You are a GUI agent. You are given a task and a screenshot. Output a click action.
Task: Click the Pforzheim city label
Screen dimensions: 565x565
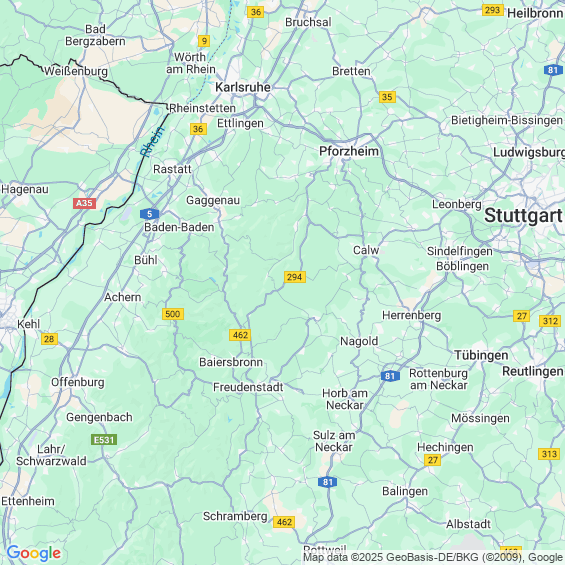coord(349,151)
